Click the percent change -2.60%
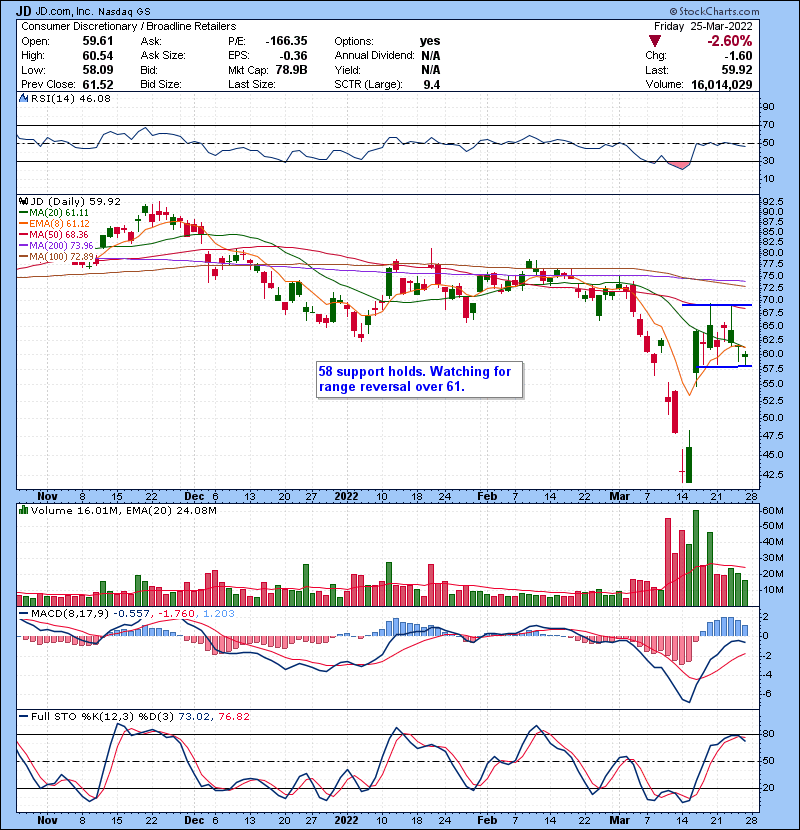This screenshot has height=830, width=800. click(x=730, y=41)
